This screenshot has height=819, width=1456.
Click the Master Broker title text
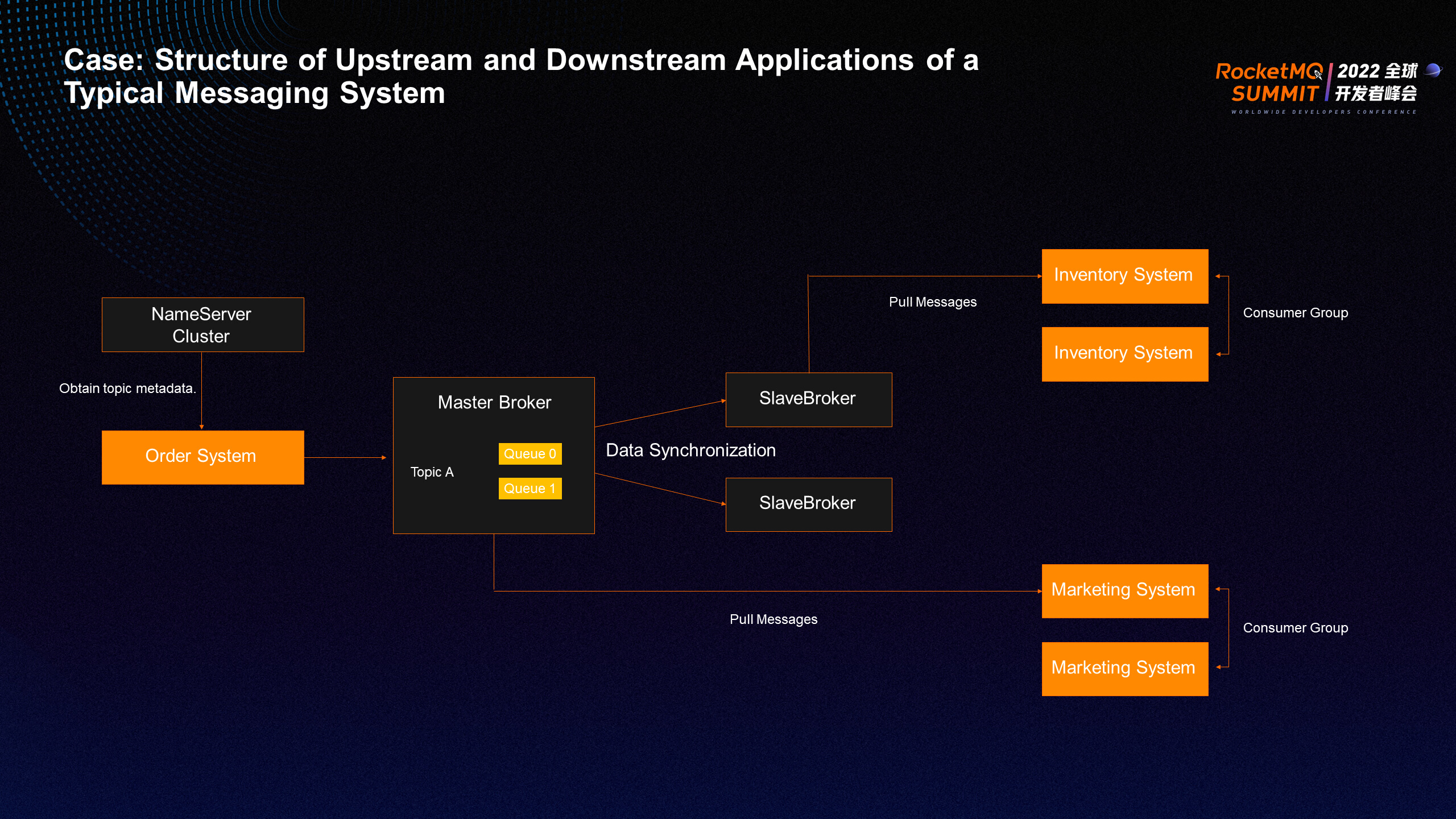pos(494,402)
